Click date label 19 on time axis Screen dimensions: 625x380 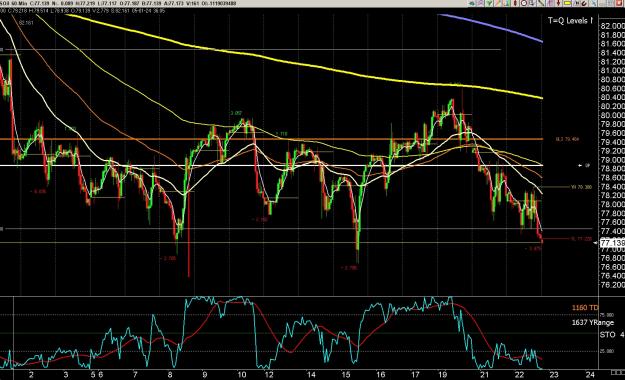coord(442,374)
